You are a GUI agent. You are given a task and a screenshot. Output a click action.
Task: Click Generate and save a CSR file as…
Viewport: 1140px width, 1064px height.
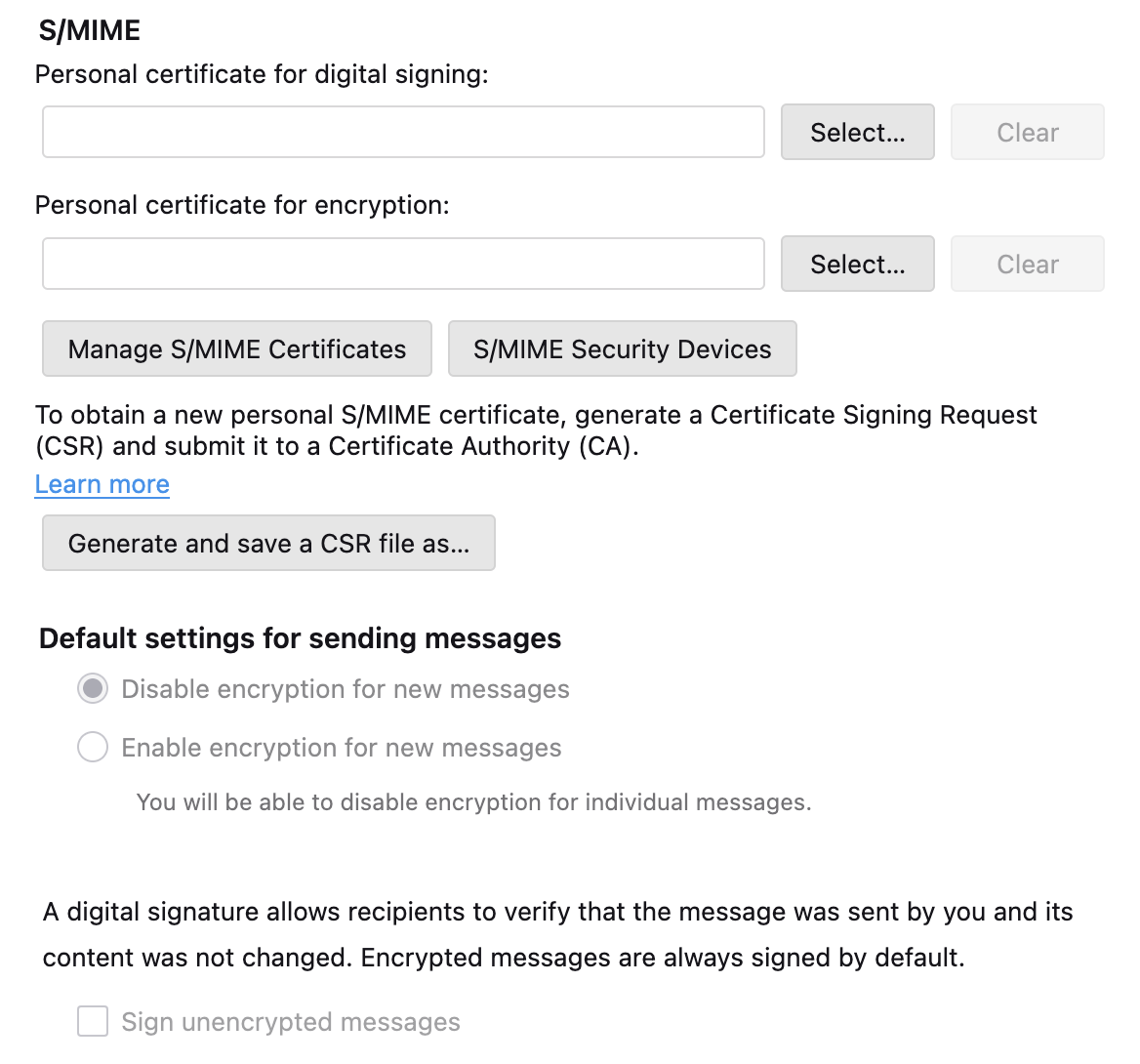point(268,543)
